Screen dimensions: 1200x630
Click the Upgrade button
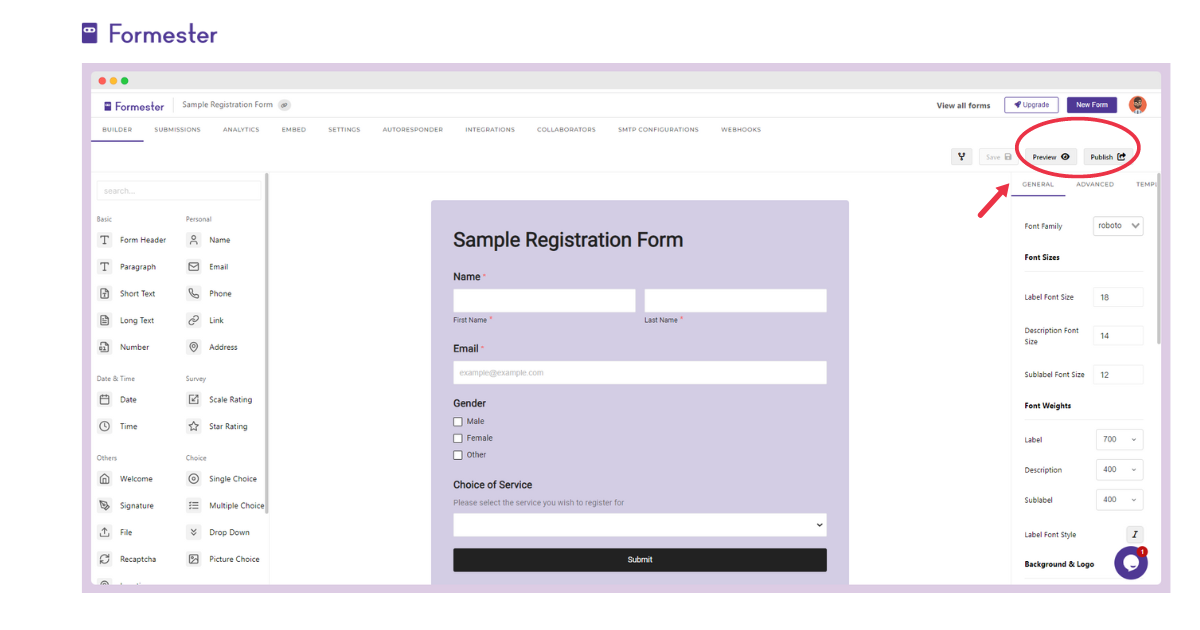(1031, 104)
